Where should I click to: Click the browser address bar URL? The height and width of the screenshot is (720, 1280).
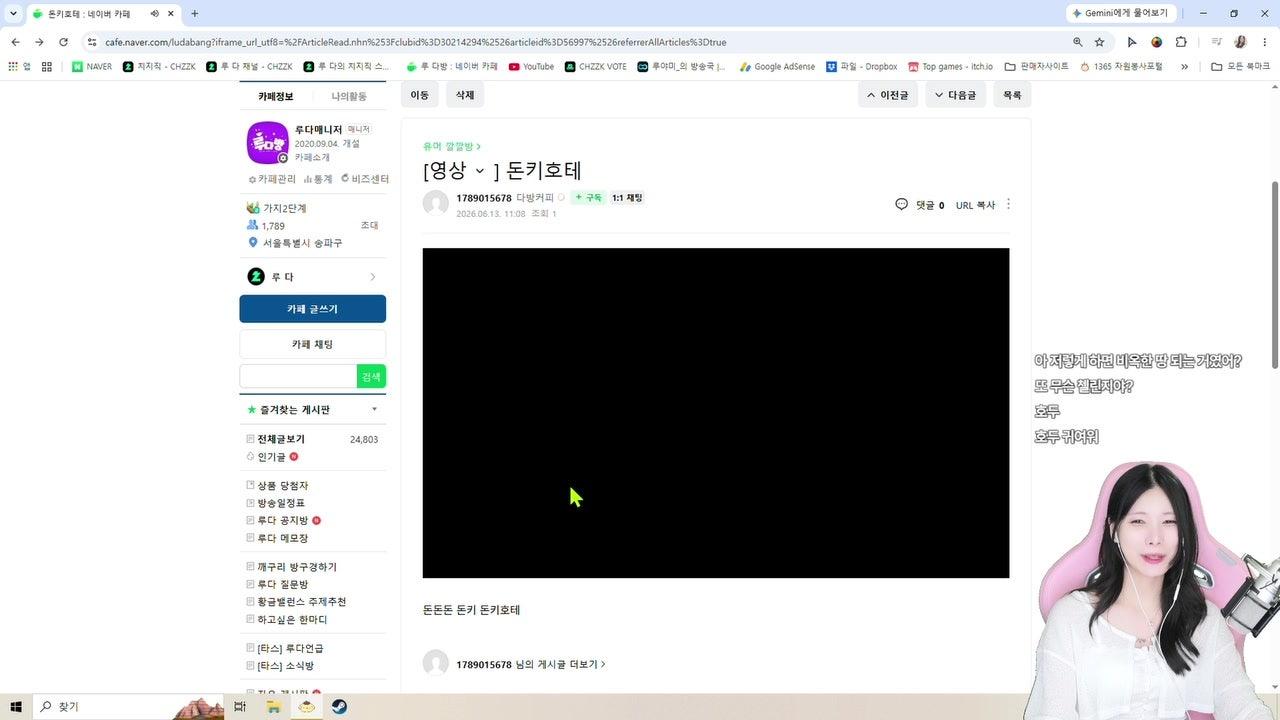click(416, 42)
